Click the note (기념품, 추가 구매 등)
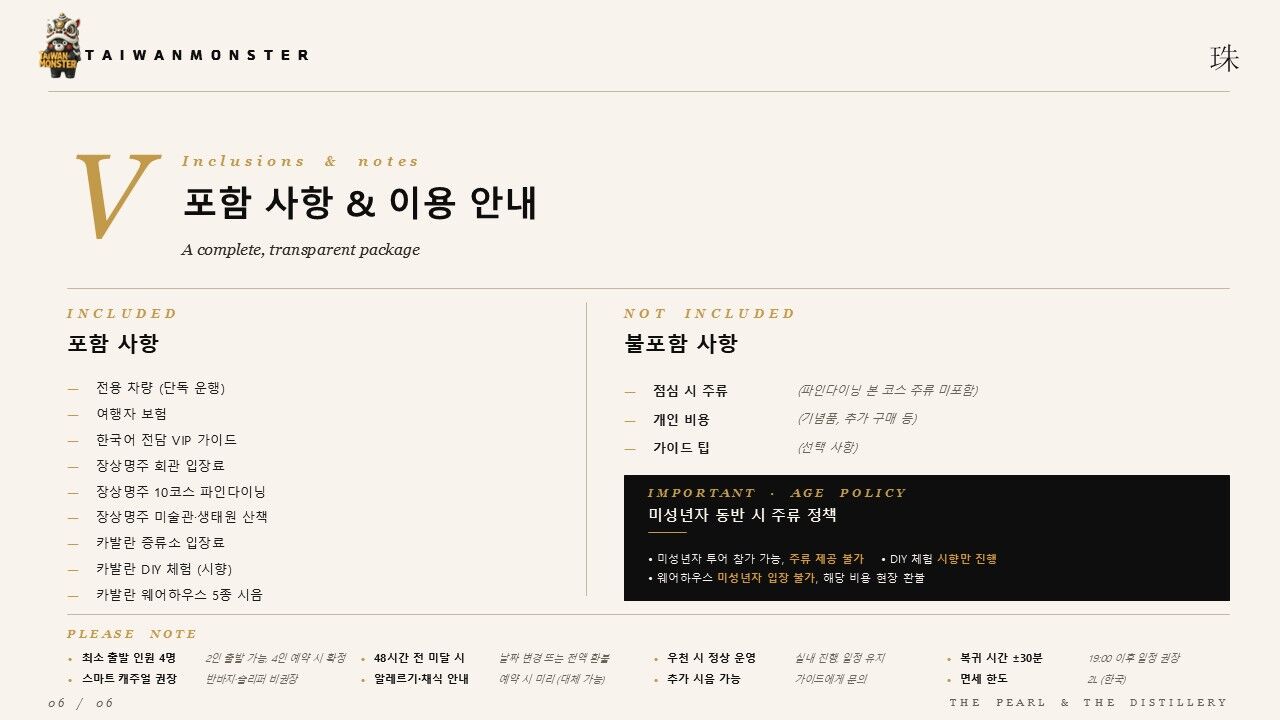Viewport: 1280px width, 720px height. click(x=857, y=418)
